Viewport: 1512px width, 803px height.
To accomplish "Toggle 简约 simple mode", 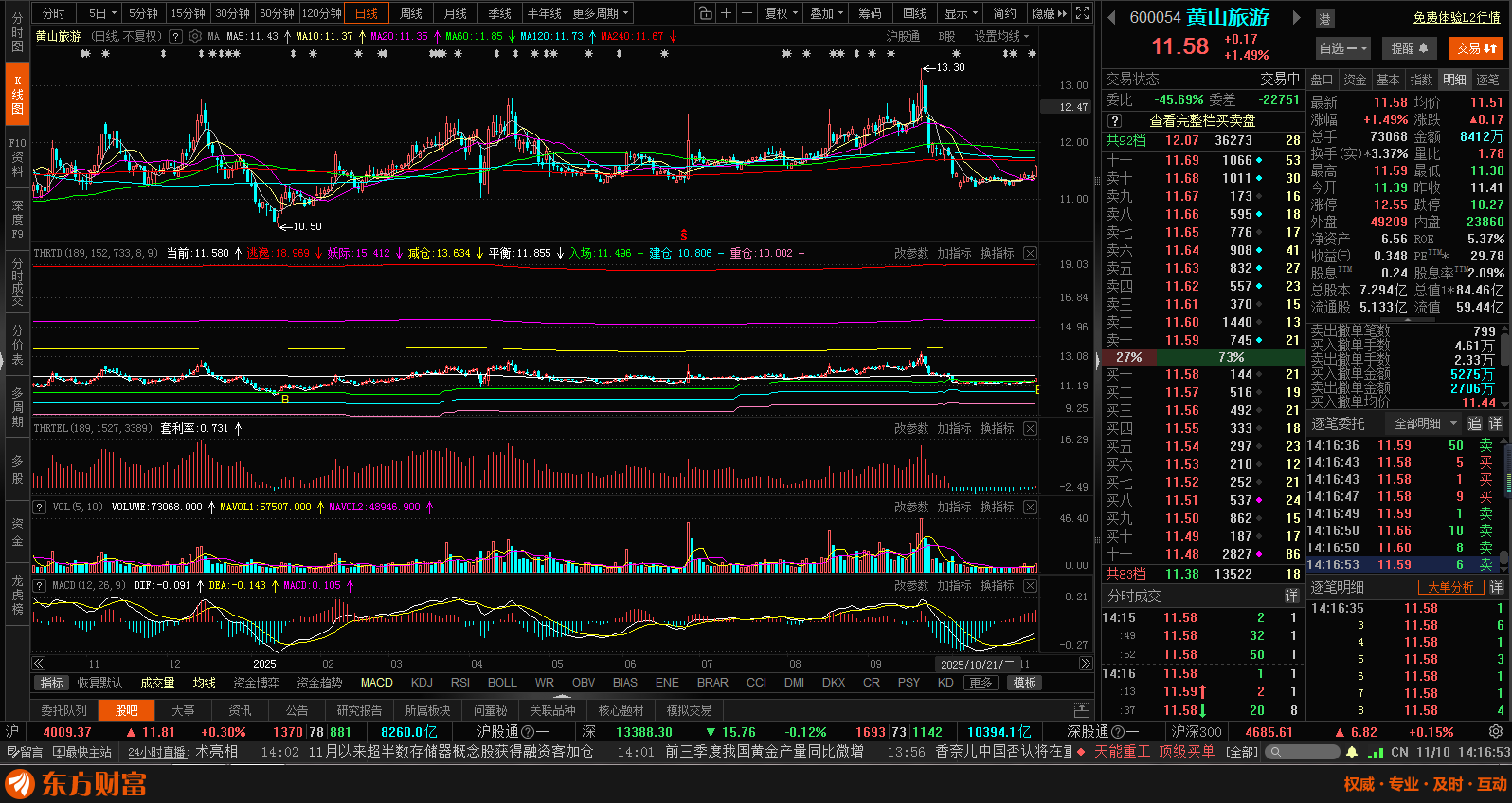I will (1004, 13).
